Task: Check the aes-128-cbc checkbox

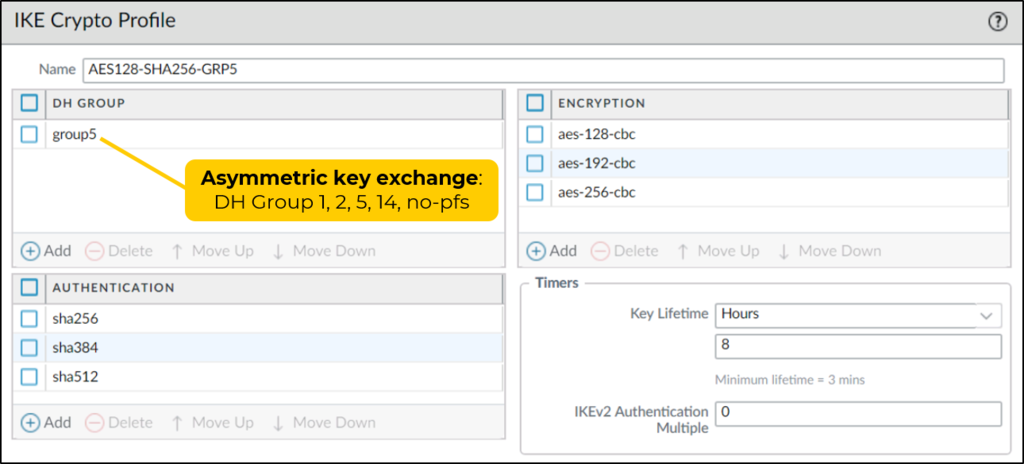Action: [x=535, y=135]
